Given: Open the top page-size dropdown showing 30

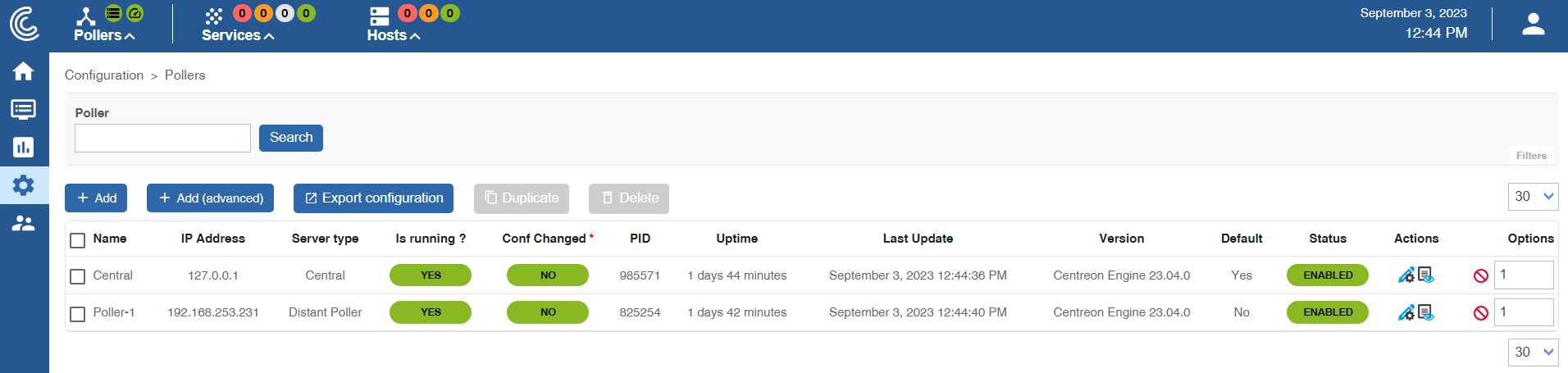Looking at the screenshot, I should click(x=1533, y=197).
